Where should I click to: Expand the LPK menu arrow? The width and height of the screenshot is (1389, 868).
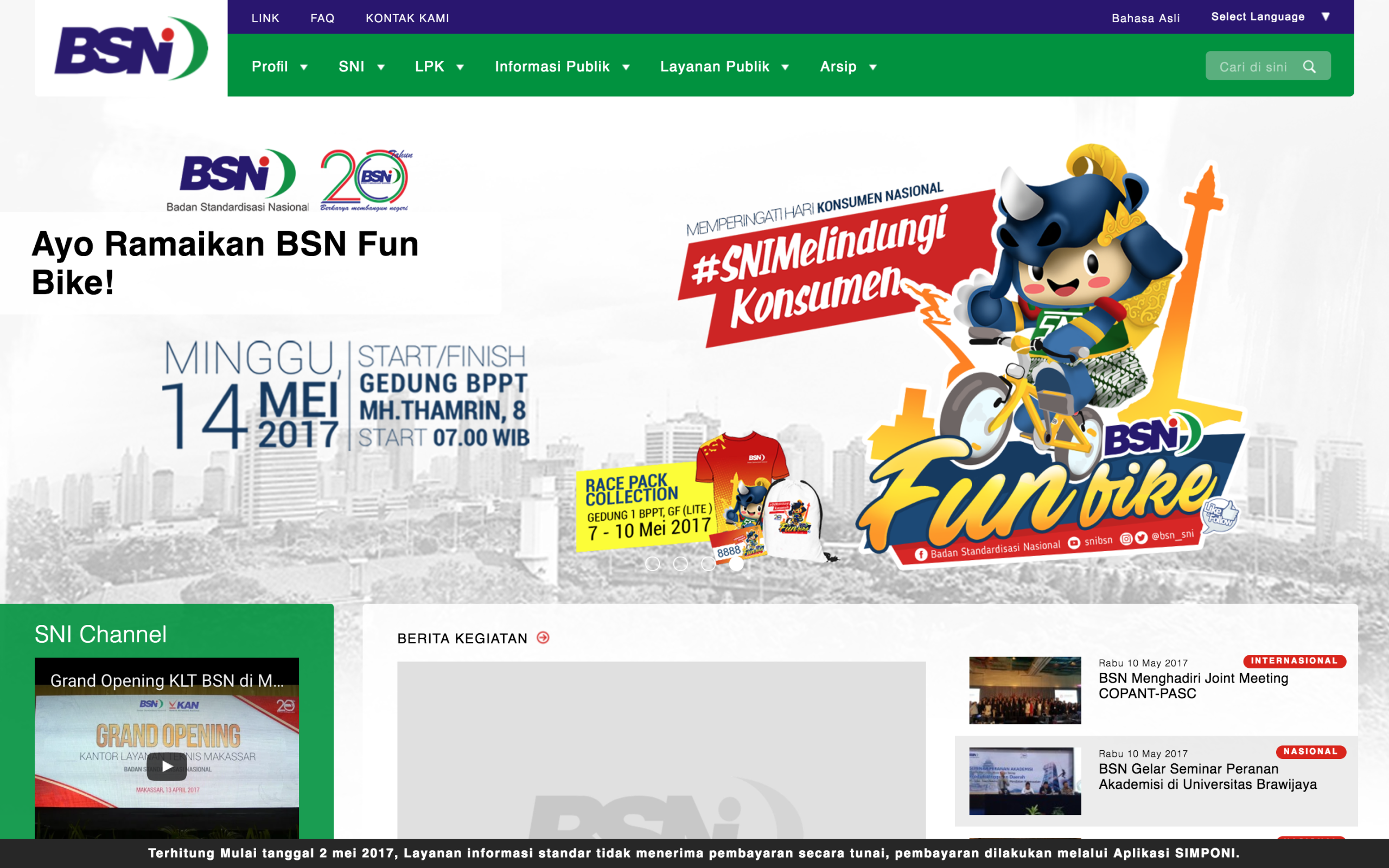[460, 67]
